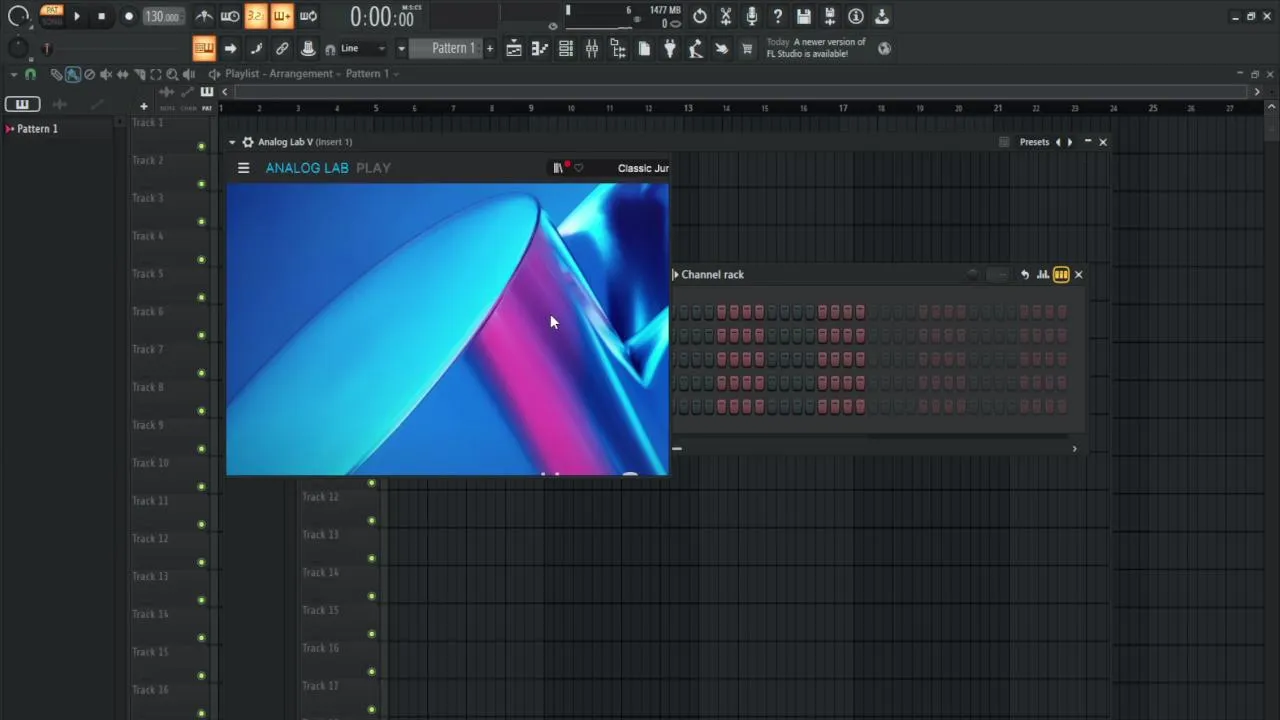Screen dimensions: 1280x720
Task: Select the Playlist mute tool icon
Action: (x=106, y=74)
